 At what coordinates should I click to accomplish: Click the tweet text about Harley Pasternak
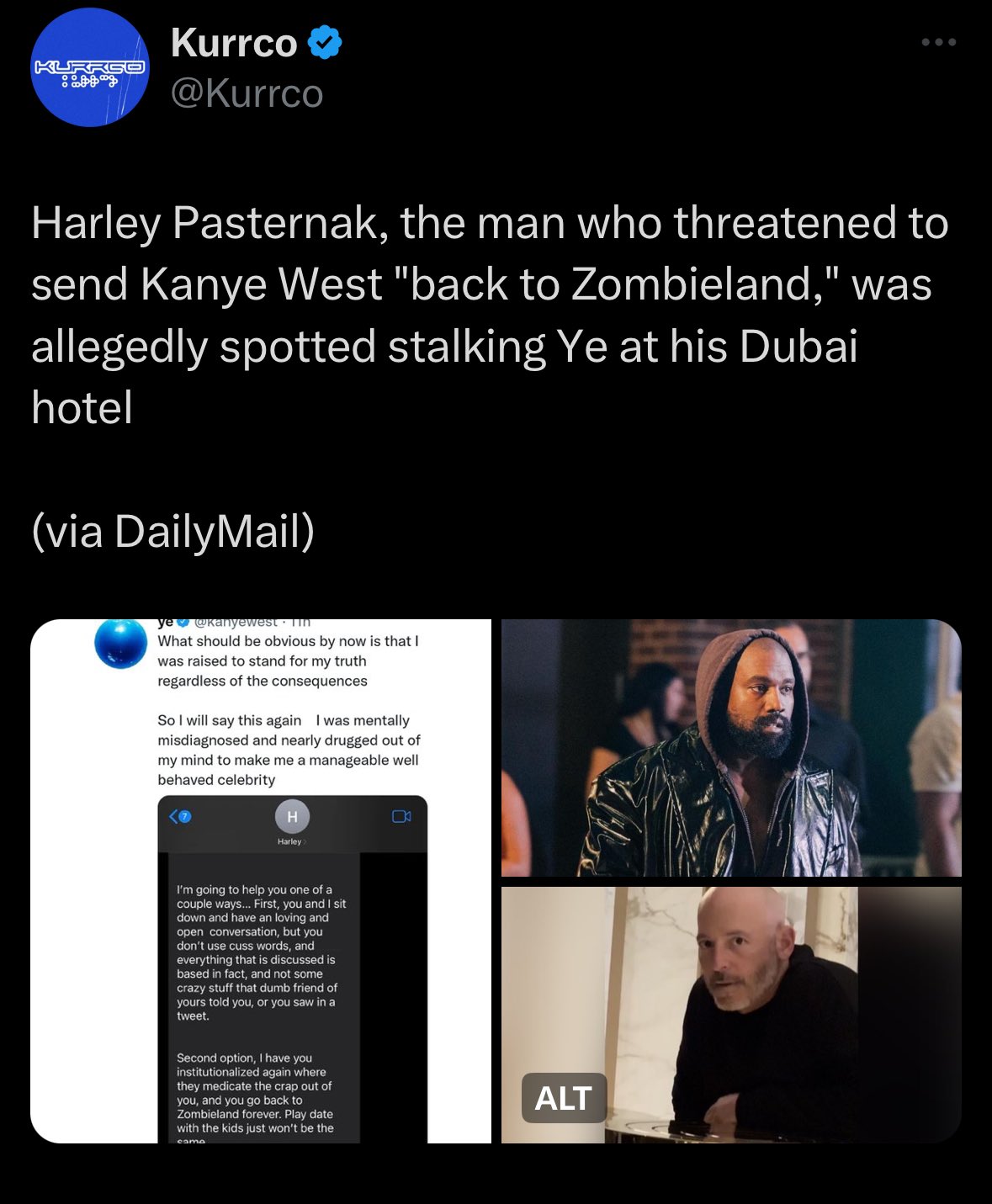coord(490,316)
